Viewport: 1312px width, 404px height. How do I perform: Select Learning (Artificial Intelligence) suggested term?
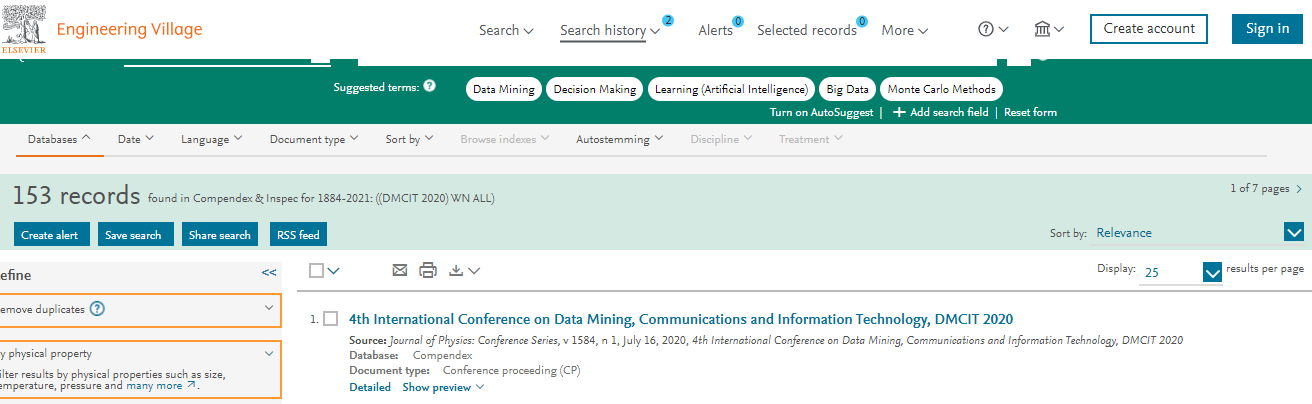(x=731, y=89)
